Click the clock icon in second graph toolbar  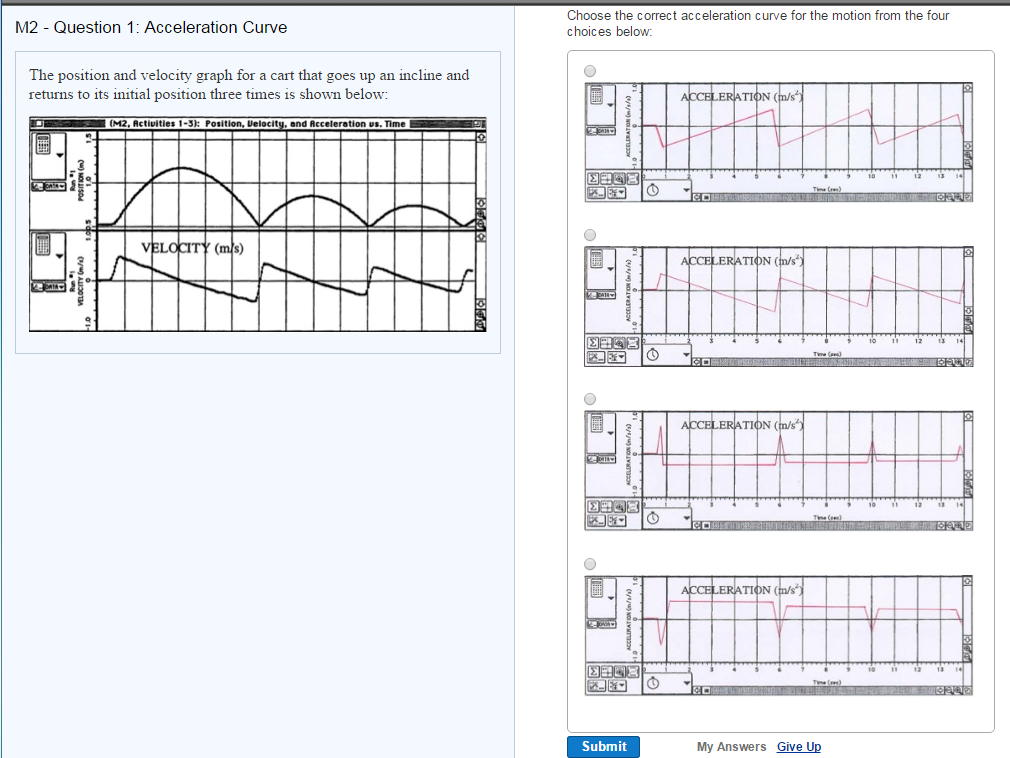coord(653,354)
